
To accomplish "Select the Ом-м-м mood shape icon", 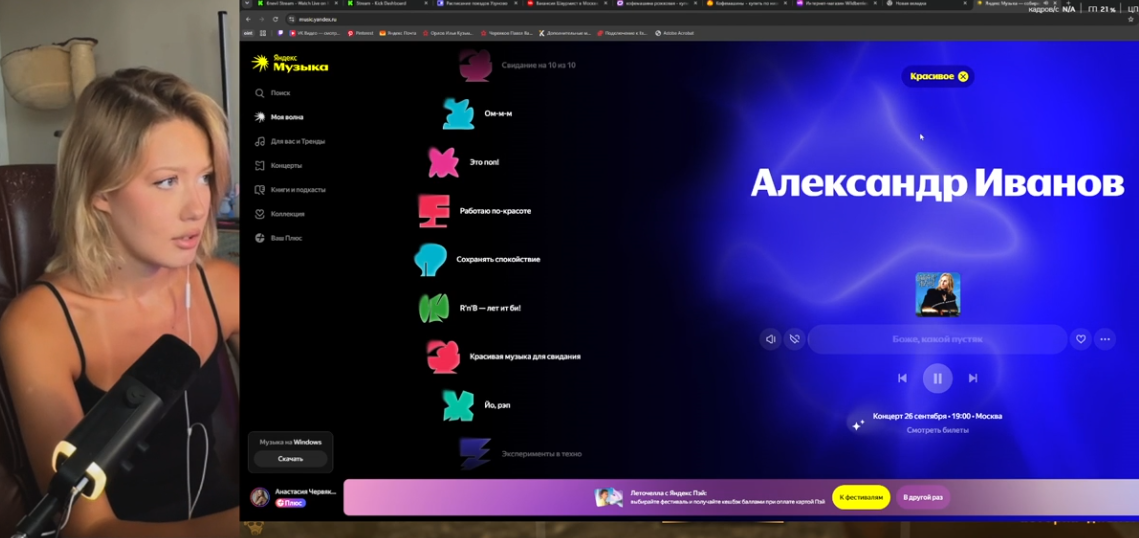I will click(458, 114).
